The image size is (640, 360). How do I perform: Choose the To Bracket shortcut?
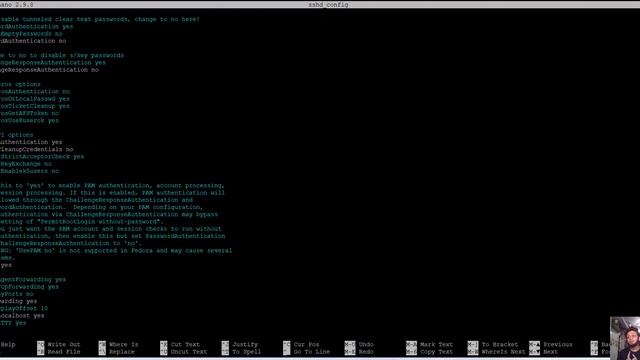pyautogui.click(x=493, y=344)
